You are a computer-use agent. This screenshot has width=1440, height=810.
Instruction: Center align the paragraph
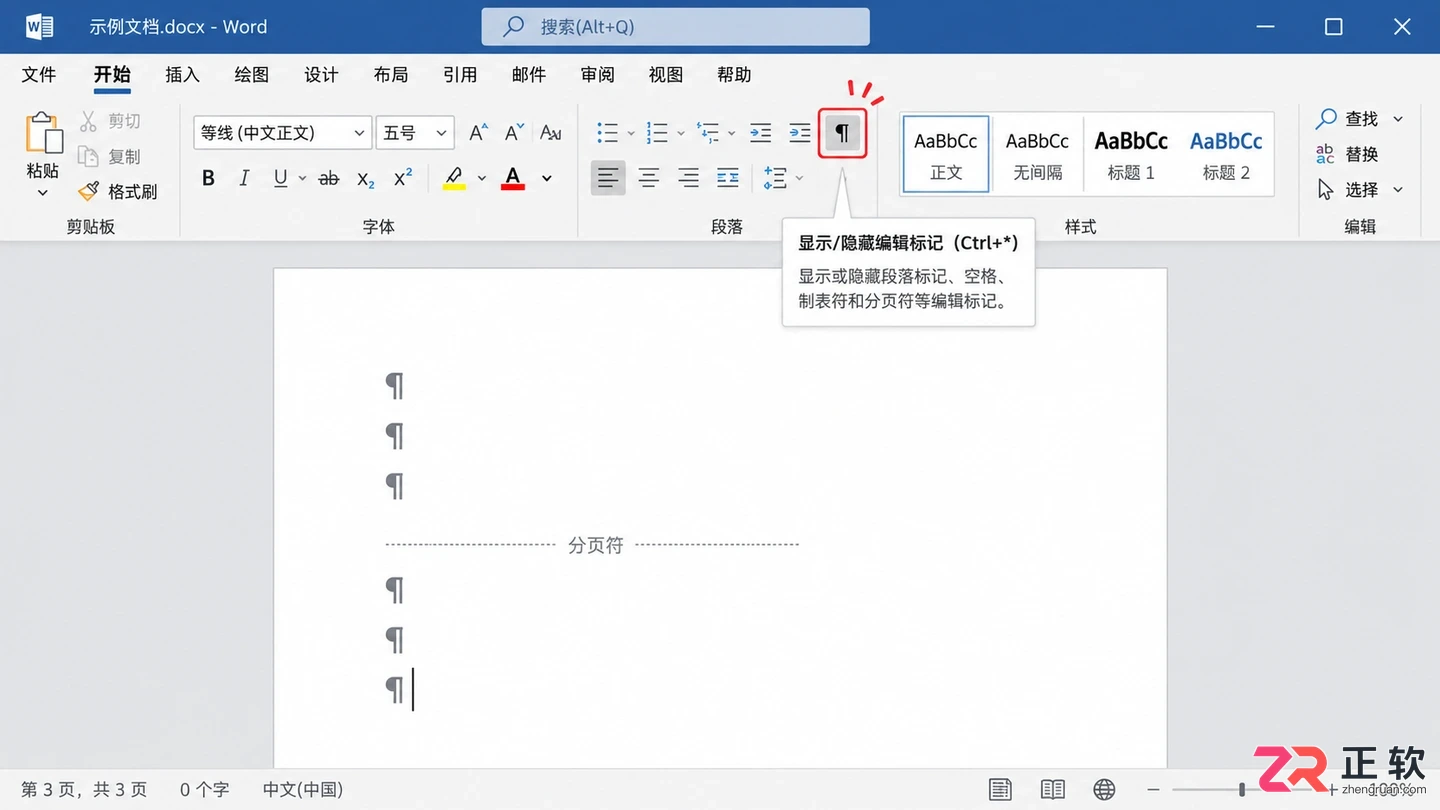649,178
